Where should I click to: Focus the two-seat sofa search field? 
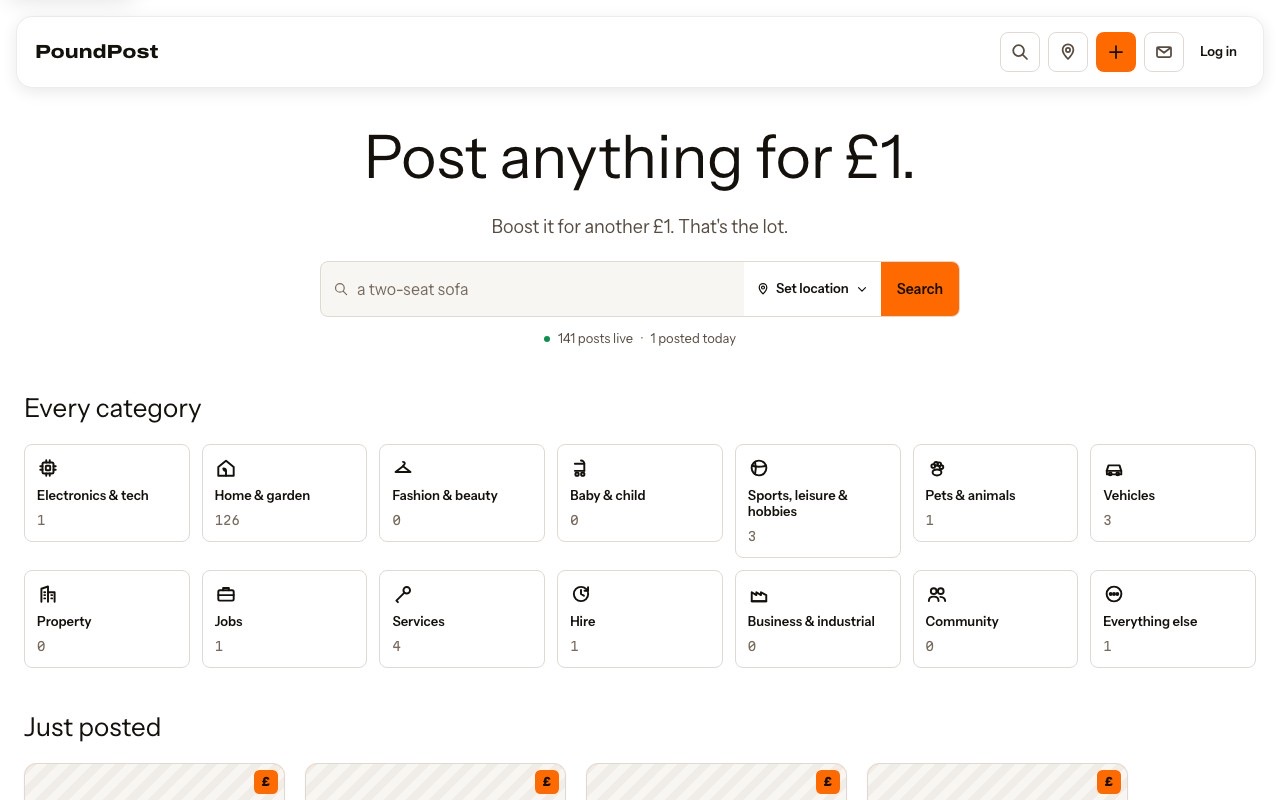click(532, 289)
